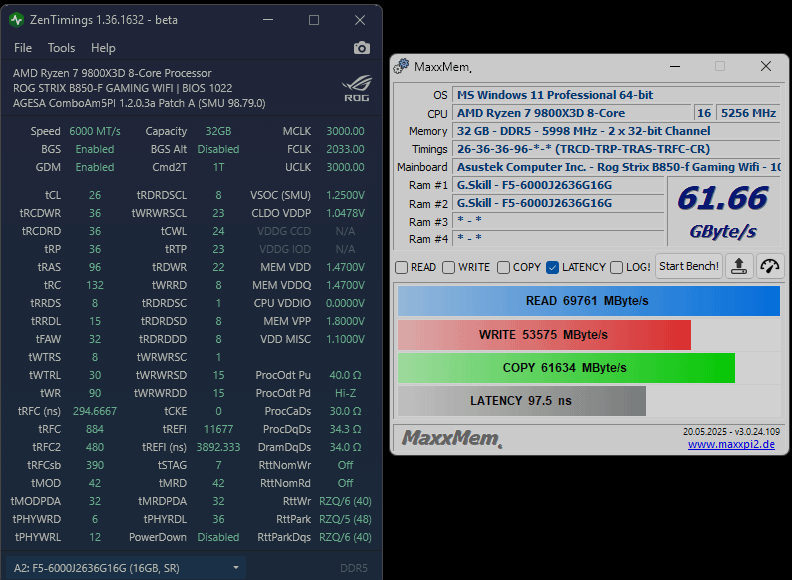
Task: Click the FCLK value 2033.00
Action: 345,150
